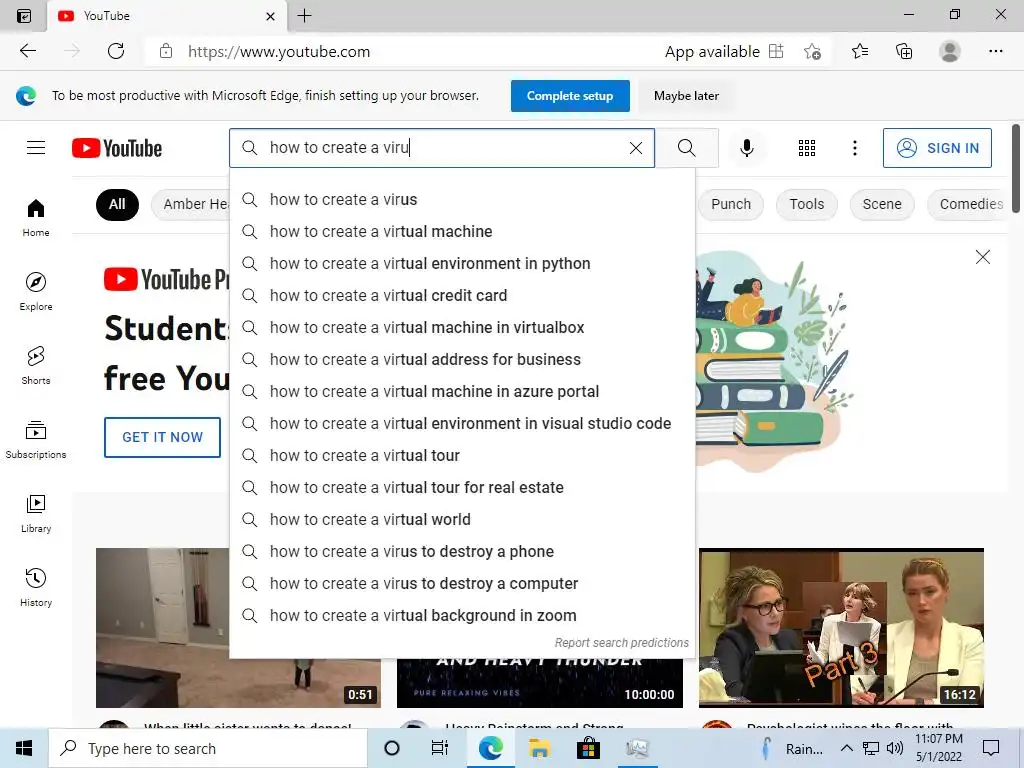Refresh the YouTube page
The height and width of the screenshot is (768, 1024).
[116, 51]
